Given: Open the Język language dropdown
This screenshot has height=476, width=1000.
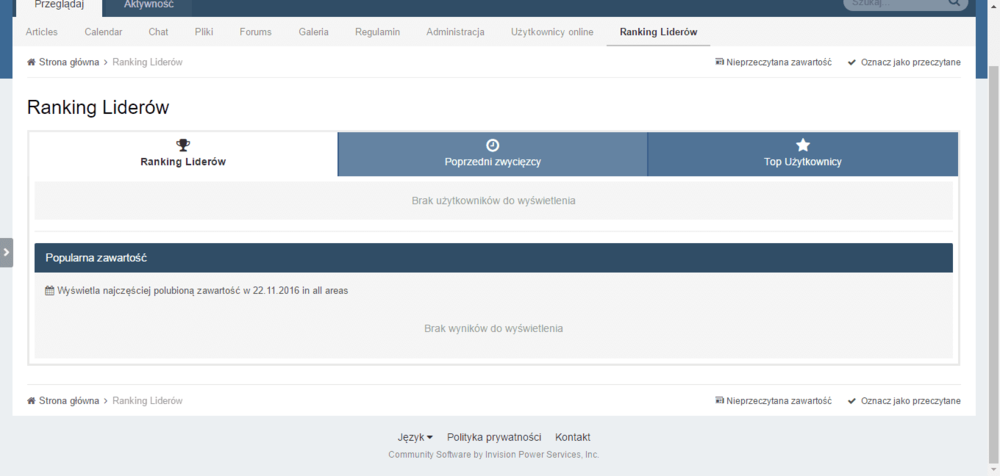Looking at the screenshot, I should [x=415, y=437].
